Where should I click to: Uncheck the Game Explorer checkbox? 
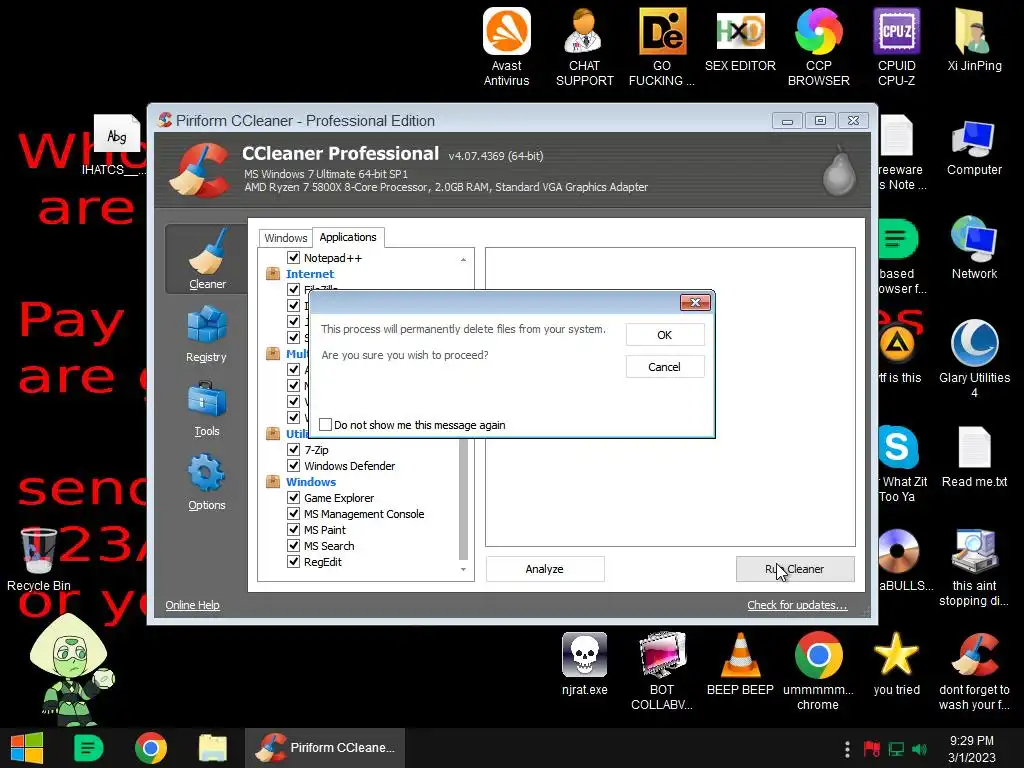(293, 498)
